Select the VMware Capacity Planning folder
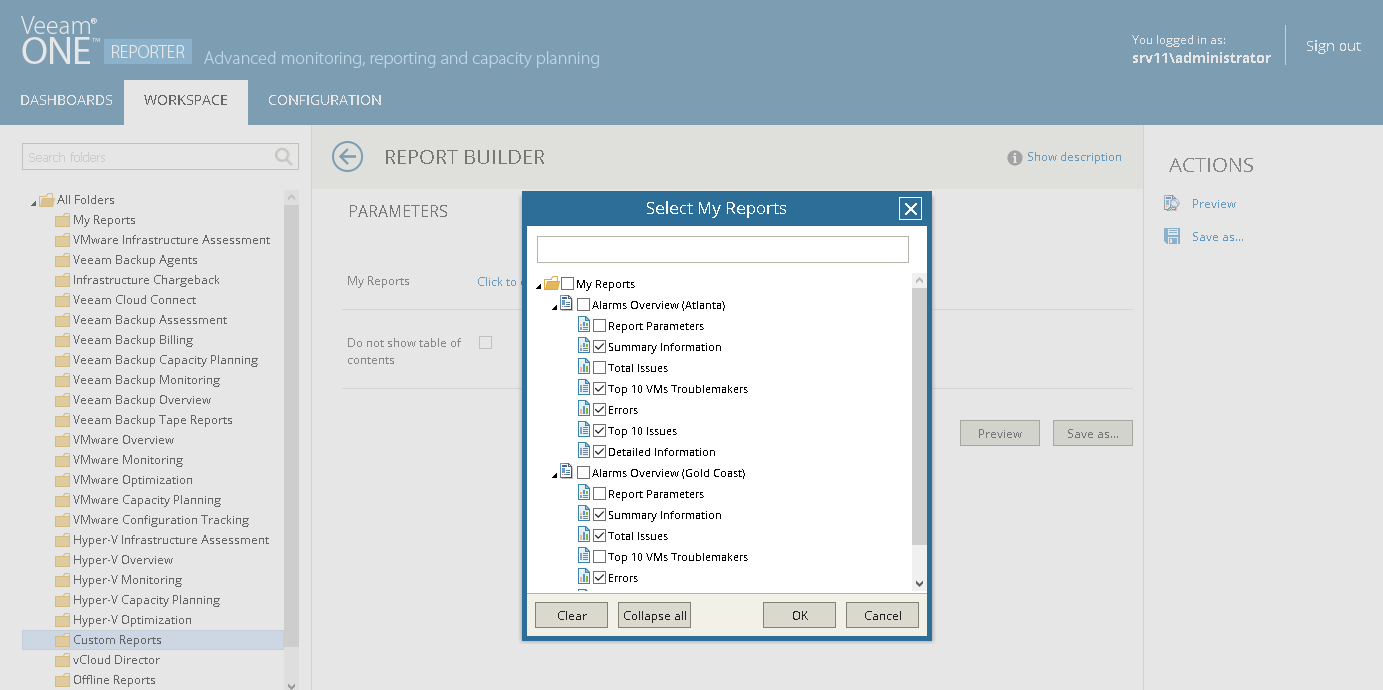The image size is (1383, 690). pyautogui.click(x=147, y=500)
